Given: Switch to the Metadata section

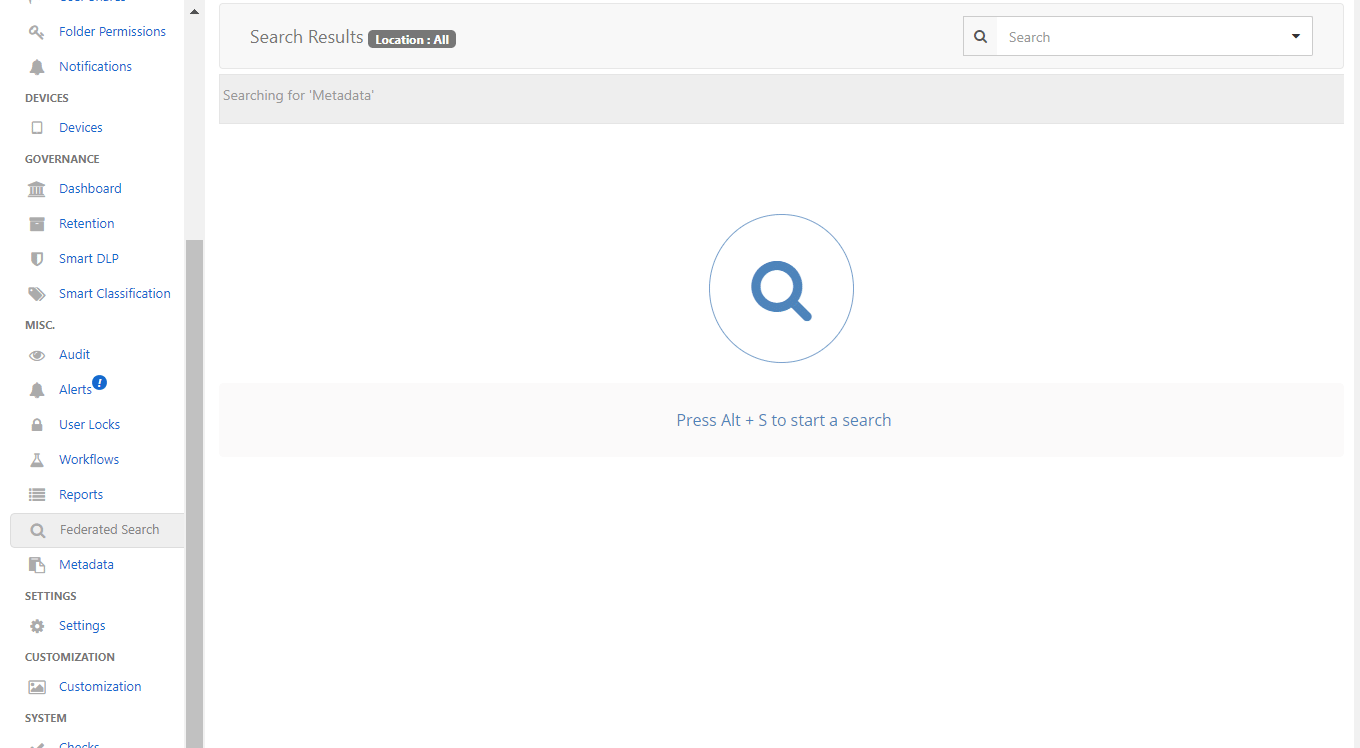Looking at the screenshot, I should pyautogui.click(x=85, y=564).
